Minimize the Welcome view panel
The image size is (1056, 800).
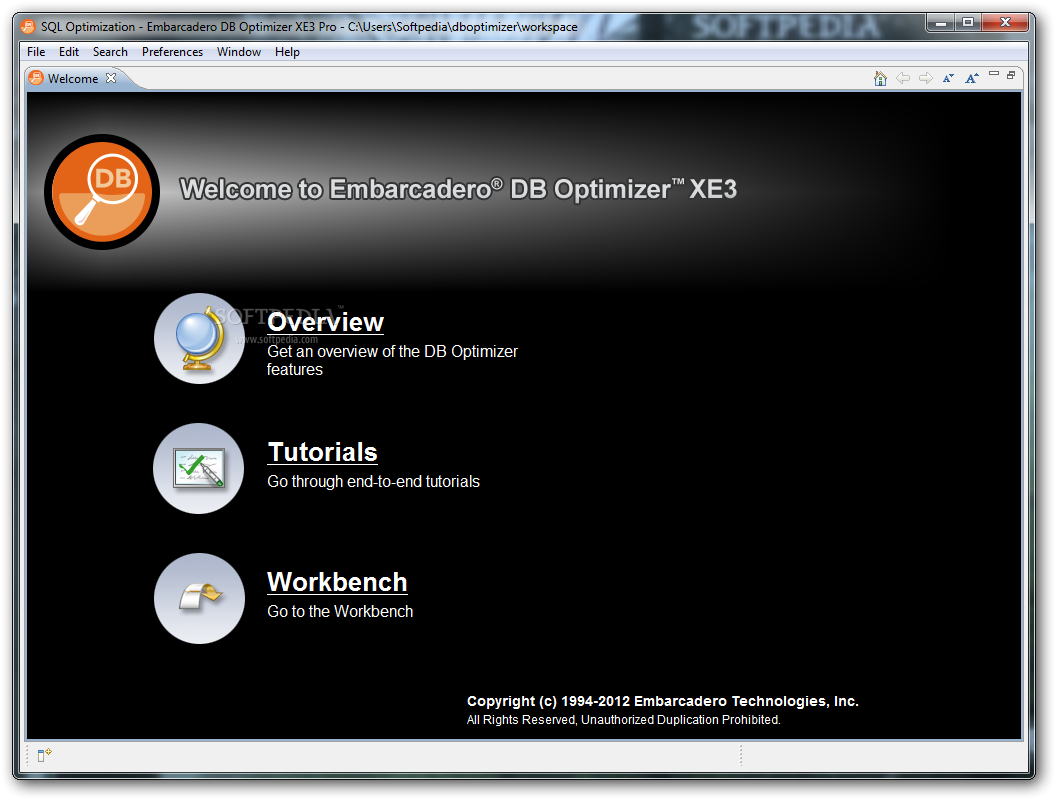click(994, 73)
